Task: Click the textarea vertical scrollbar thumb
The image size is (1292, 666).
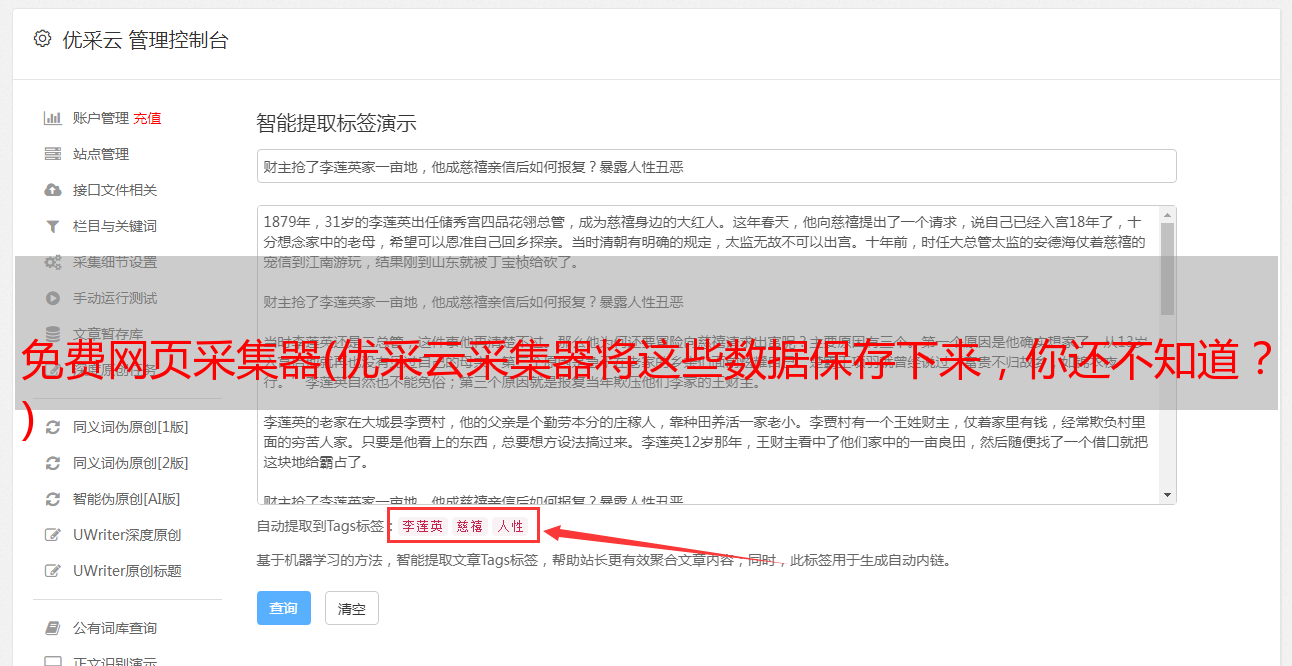Action: tap(1167, 269)
